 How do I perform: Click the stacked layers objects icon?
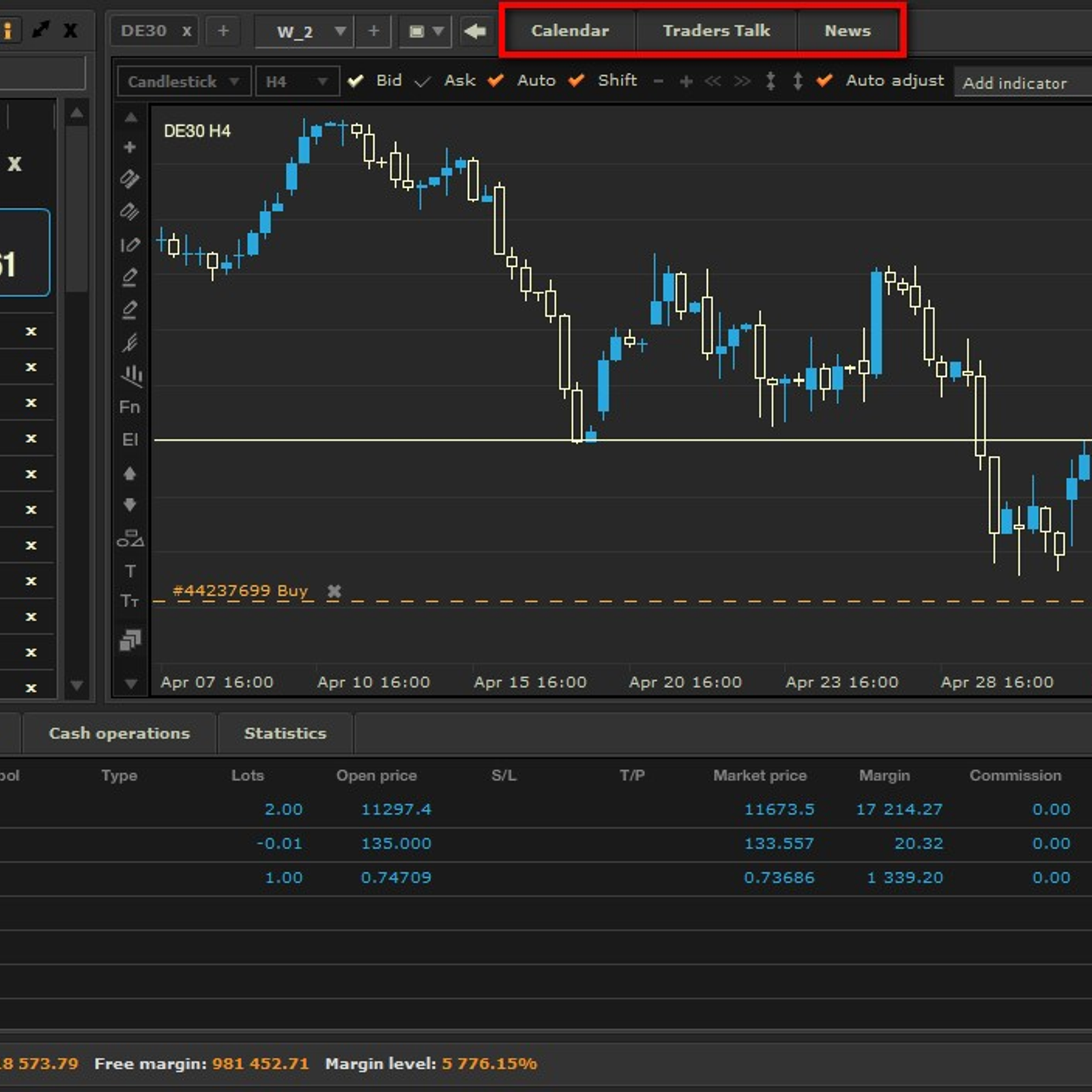130,640
